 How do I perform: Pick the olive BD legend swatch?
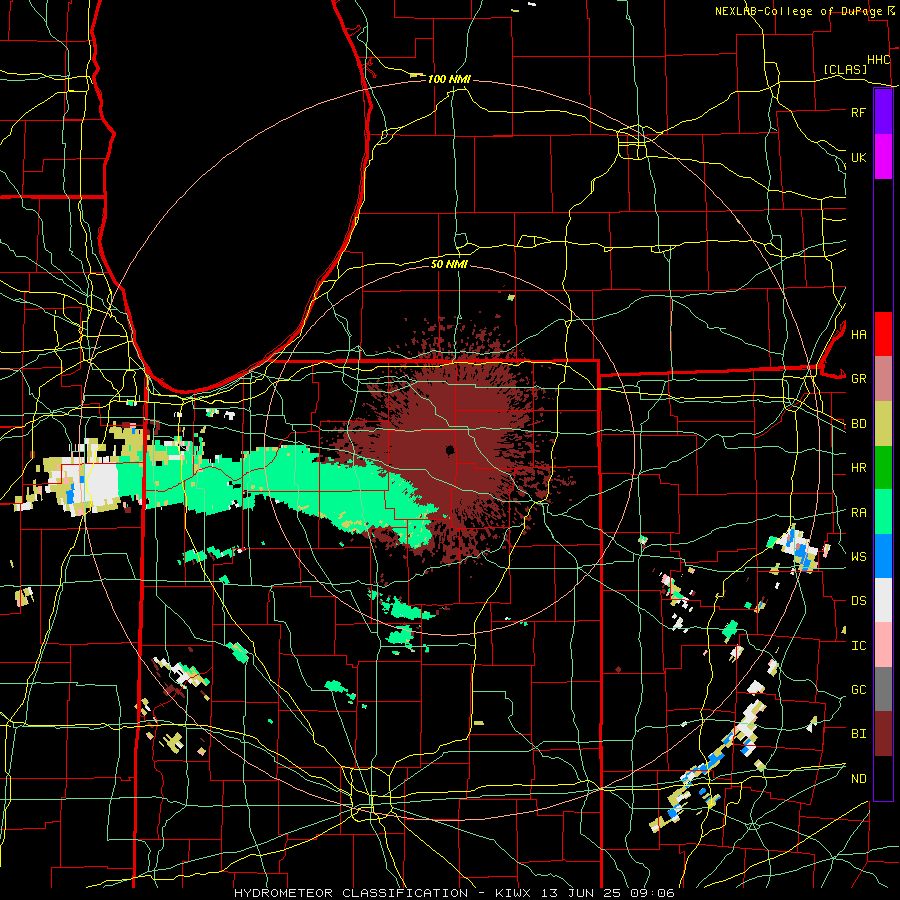[883, 423]
